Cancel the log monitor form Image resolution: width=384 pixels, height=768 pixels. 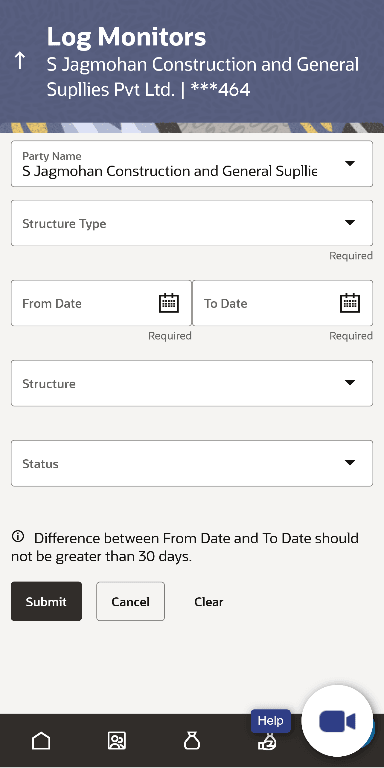click(x=130, y=601)
